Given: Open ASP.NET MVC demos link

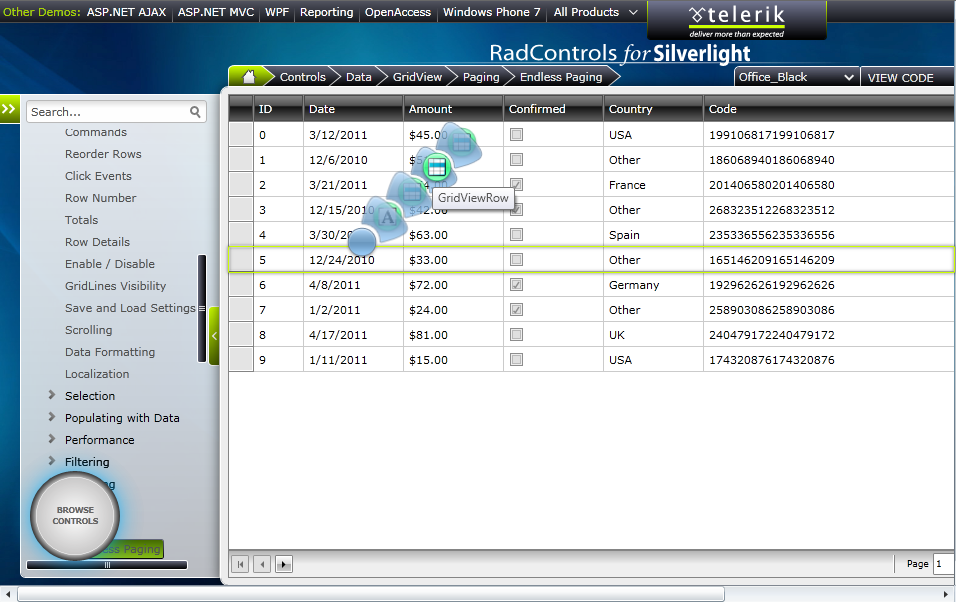Looking at the screenshot, I should pyautogui.click(x=216, y=12).
